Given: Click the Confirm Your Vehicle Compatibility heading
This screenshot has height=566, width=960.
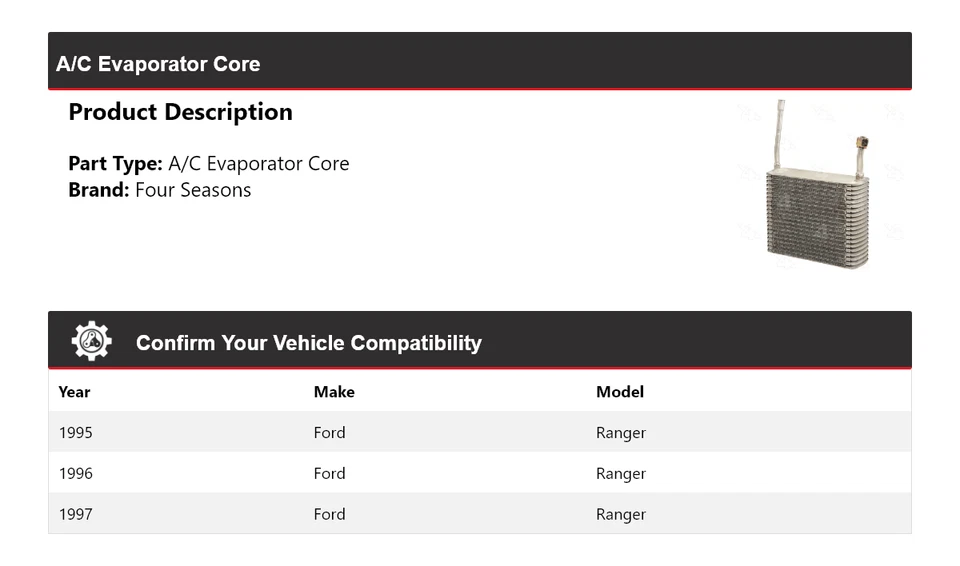Looking at the screenshot, I should 308,343.
